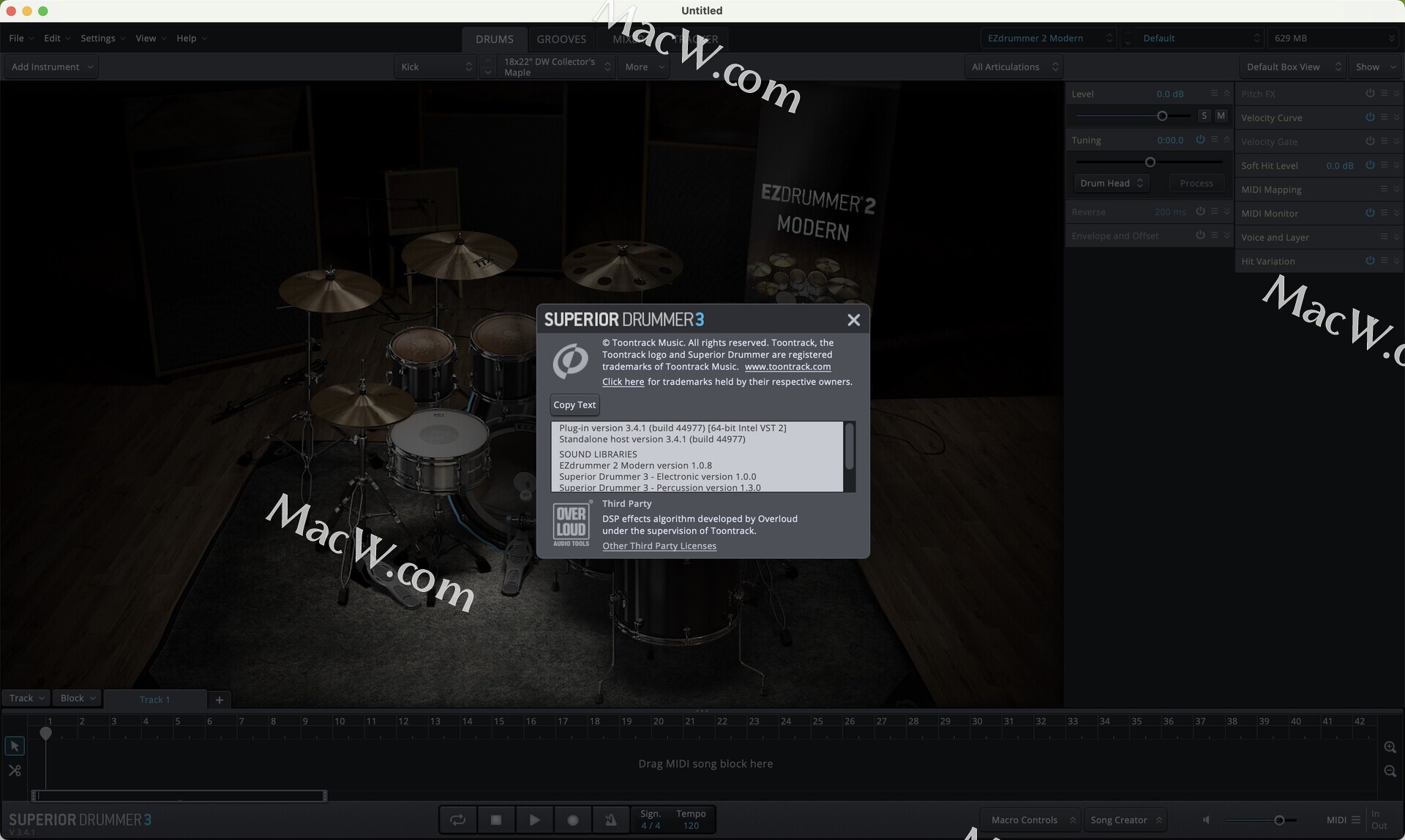Toggle Hit Variation power button
The width and height of the screenshot is (1405, 840).
point(1370,260)
